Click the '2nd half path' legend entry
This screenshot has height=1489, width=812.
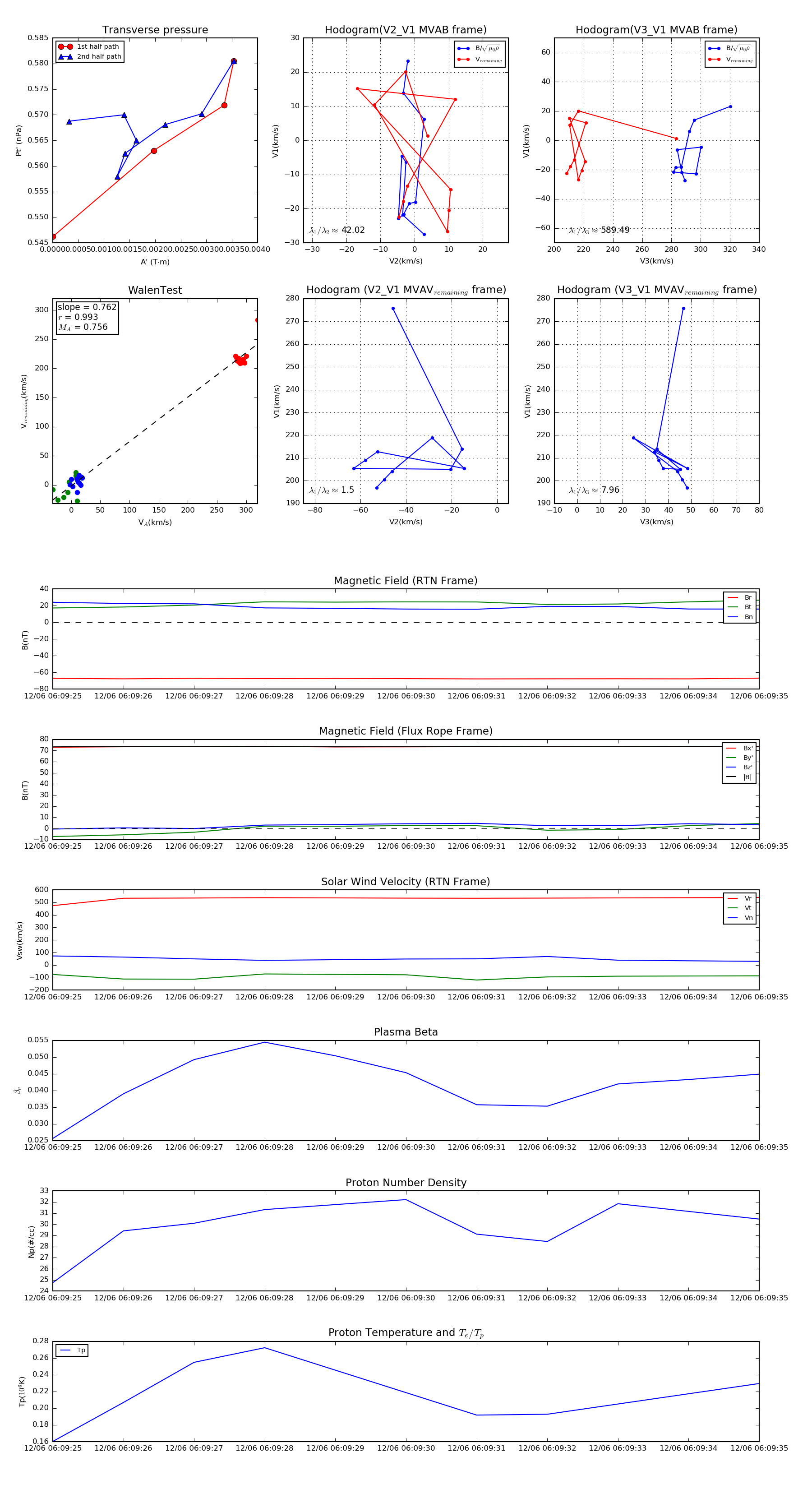pyautogui.click(x=90, y=57)
